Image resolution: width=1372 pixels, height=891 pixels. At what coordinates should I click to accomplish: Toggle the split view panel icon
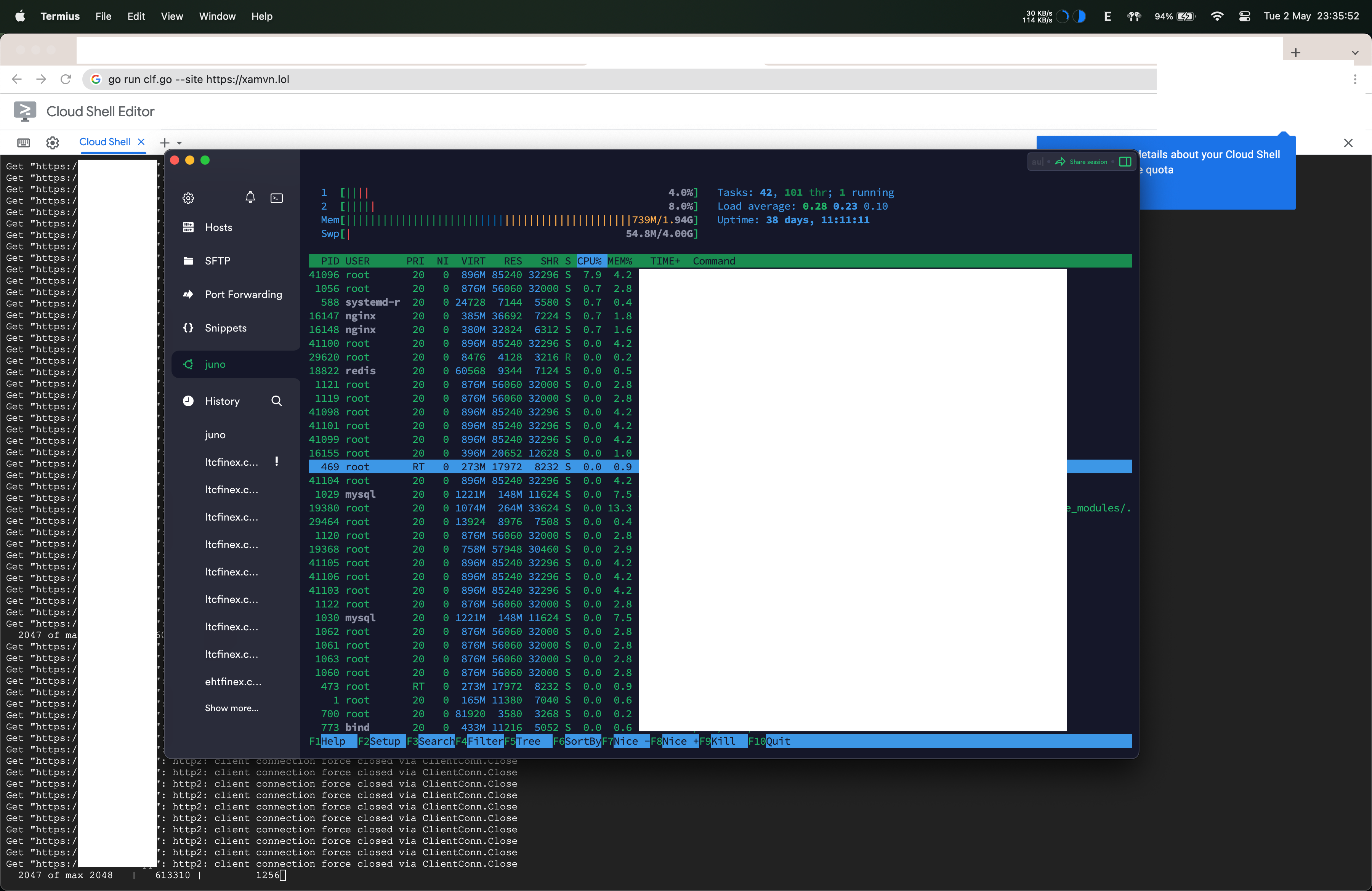tap(1125, 162)
